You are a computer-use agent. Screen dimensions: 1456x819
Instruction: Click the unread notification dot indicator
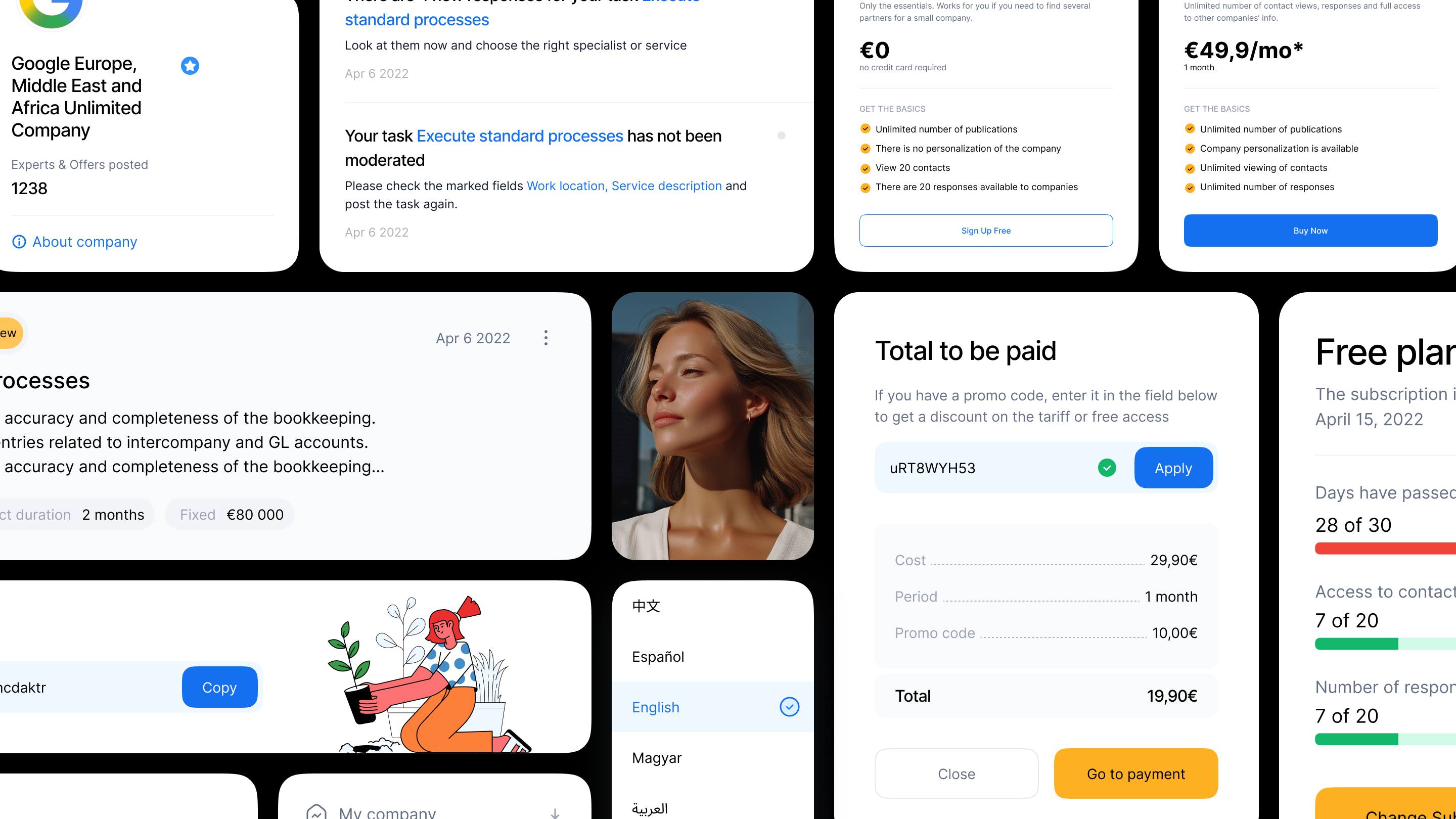tap(782, 135)
